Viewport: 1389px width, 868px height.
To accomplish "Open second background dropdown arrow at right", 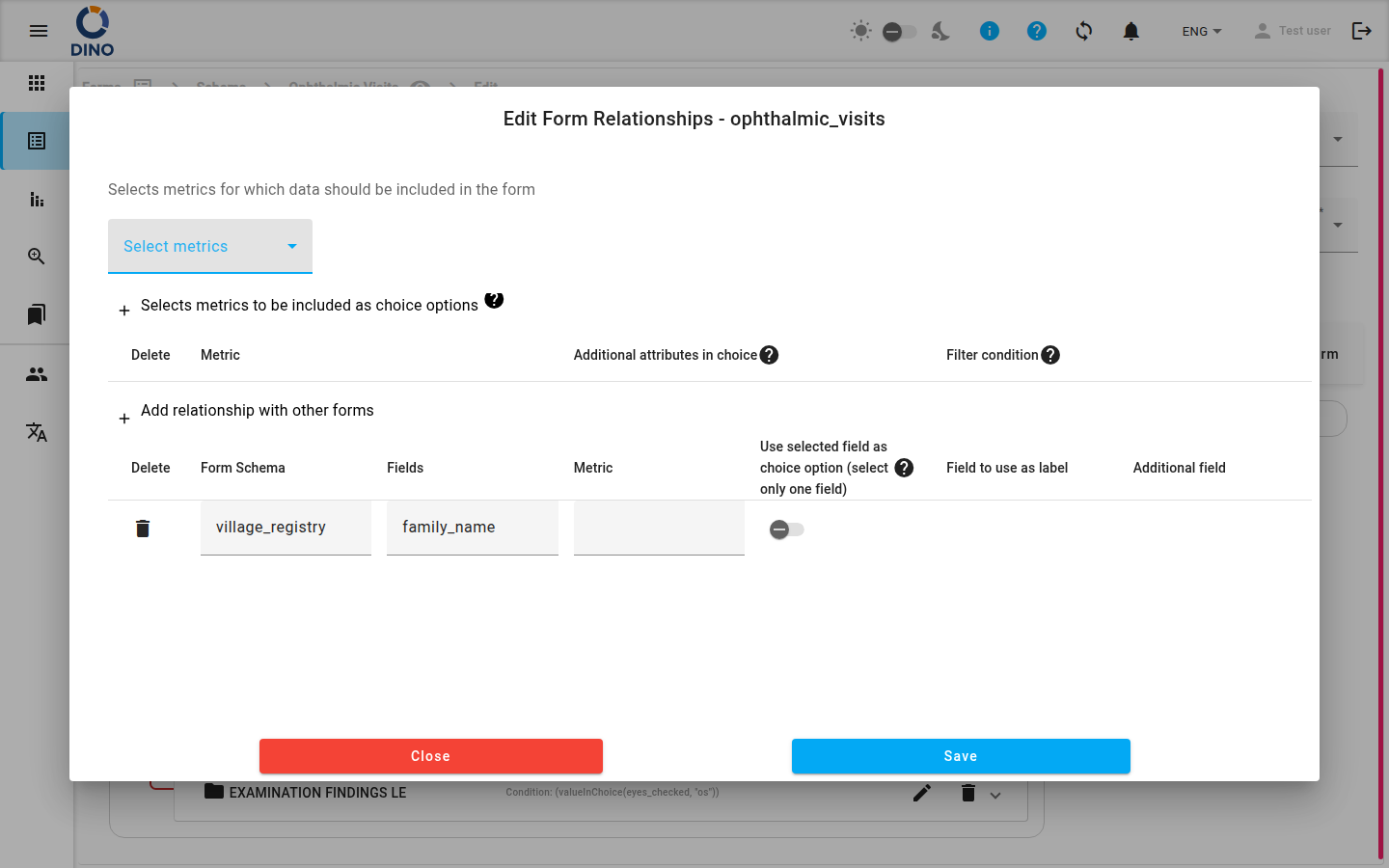I will [x=1338, y=225].
